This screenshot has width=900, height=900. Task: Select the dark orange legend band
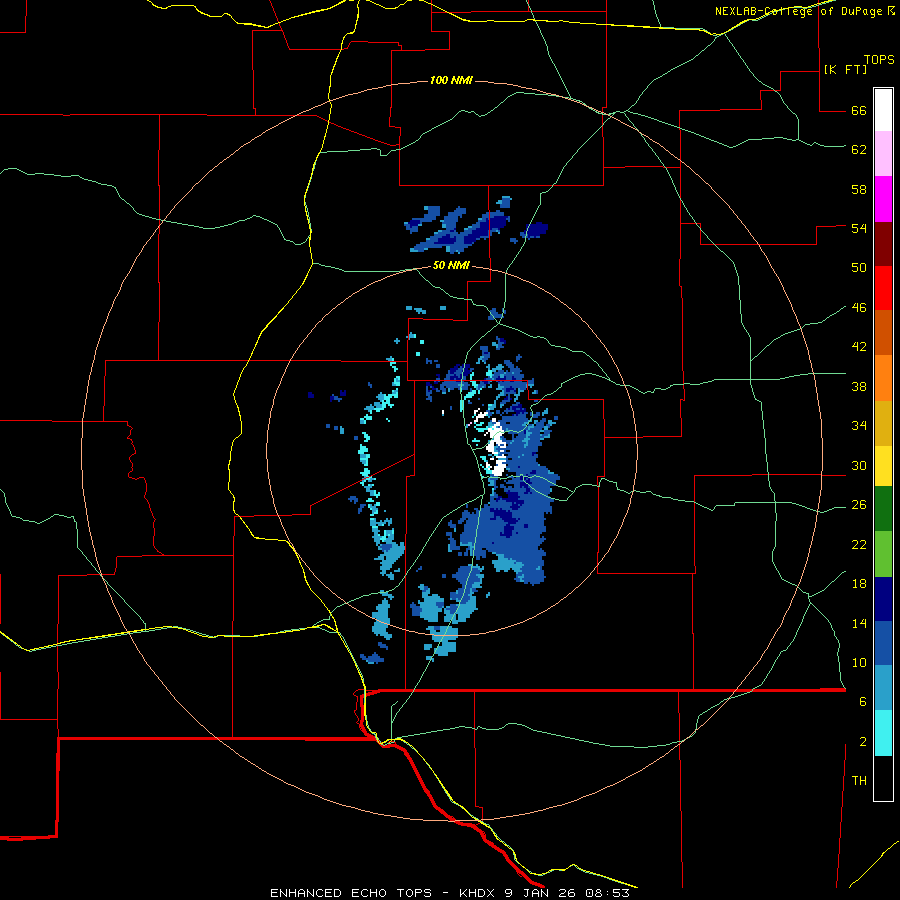click(x=883, y=332)
